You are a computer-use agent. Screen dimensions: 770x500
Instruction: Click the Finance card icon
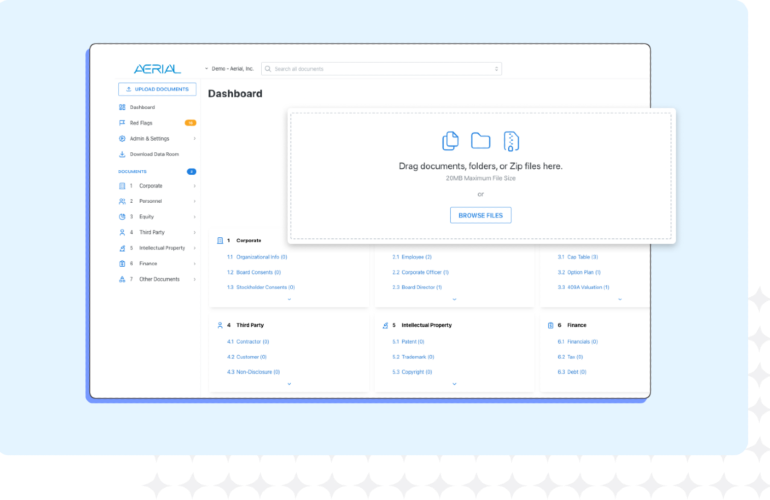[x=550, y=325]
